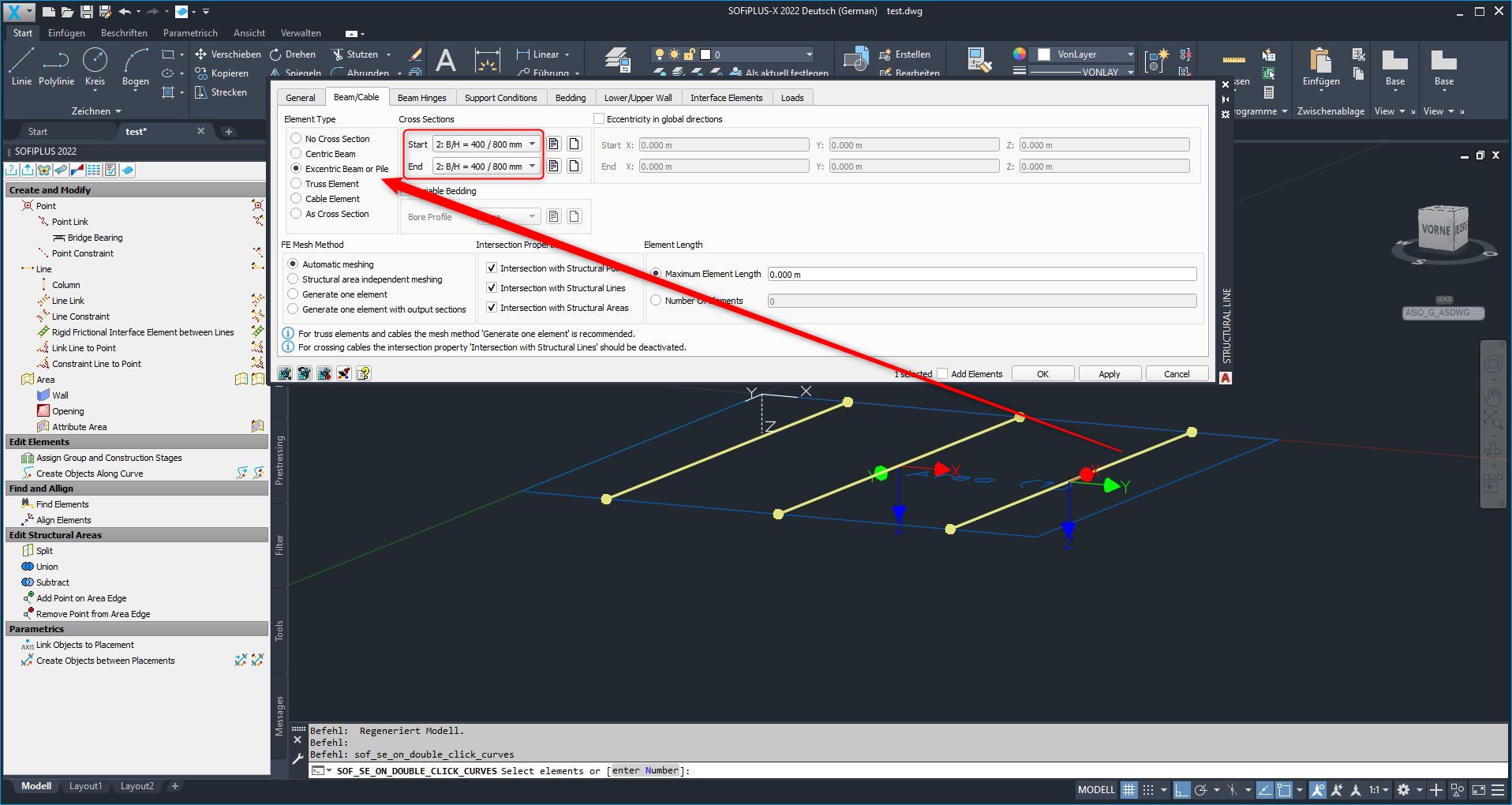Open the Linear dimension dropdown
This screenshot has height=805, width=1512.
567,54
